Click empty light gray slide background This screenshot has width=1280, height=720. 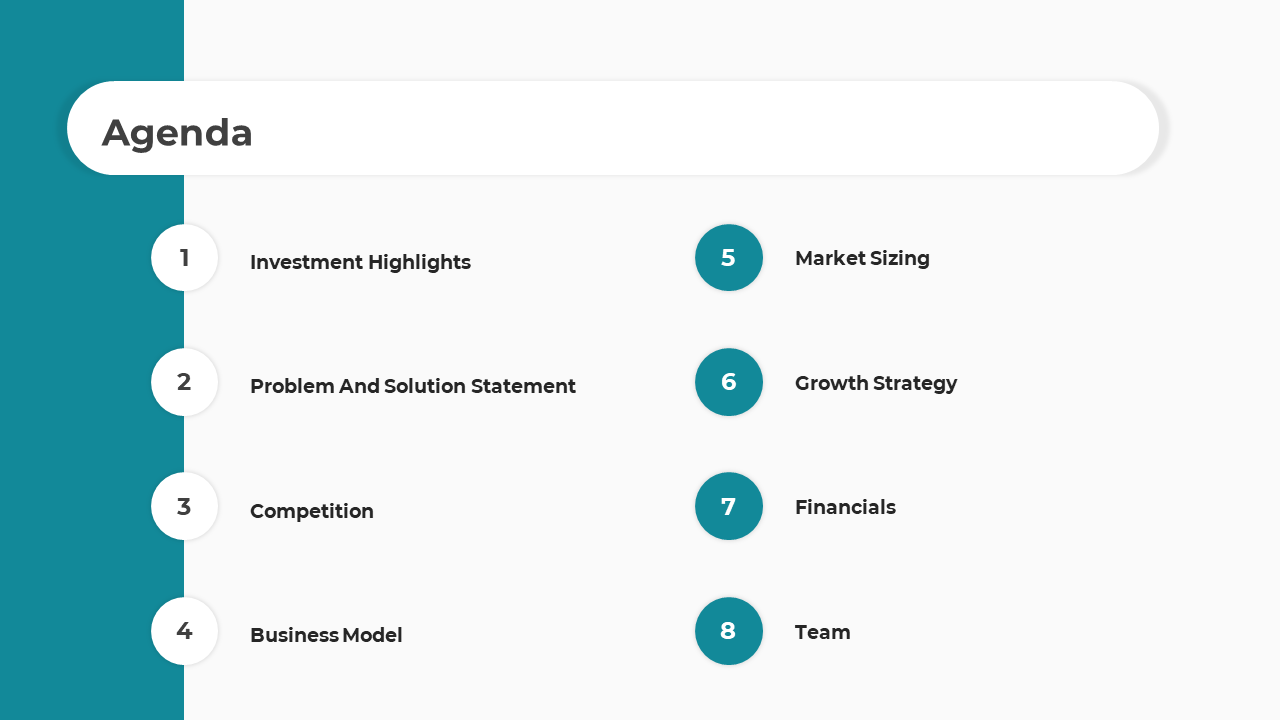click(1100, 450)
